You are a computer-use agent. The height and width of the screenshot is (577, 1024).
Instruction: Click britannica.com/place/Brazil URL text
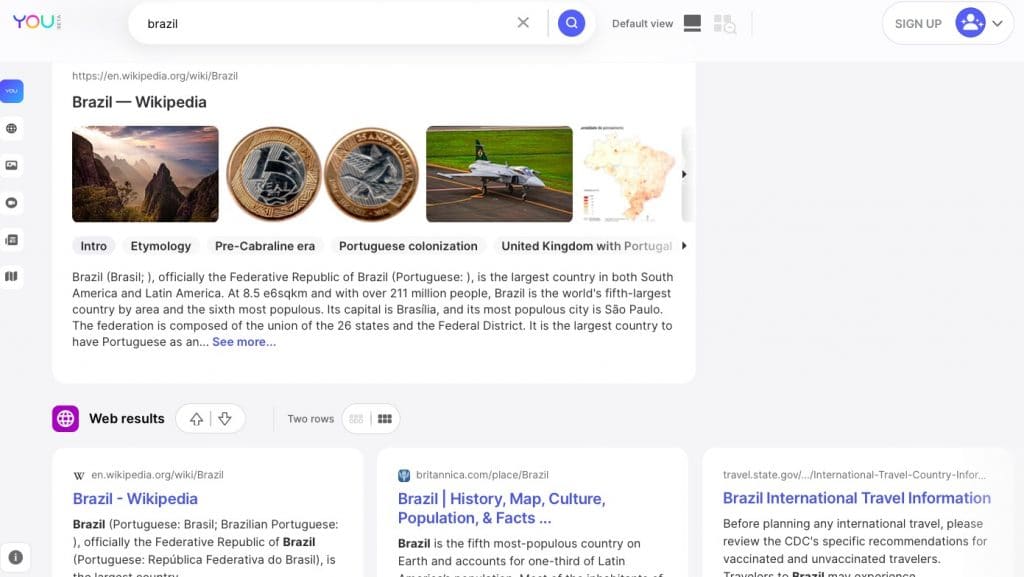482,475
